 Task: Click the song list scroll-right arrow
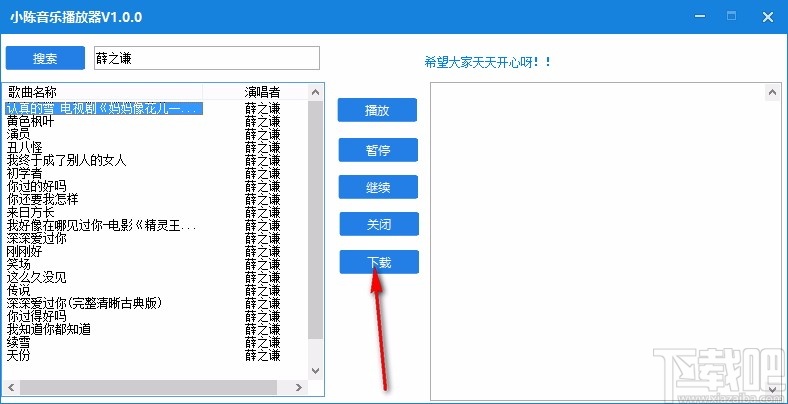point(299,387)
